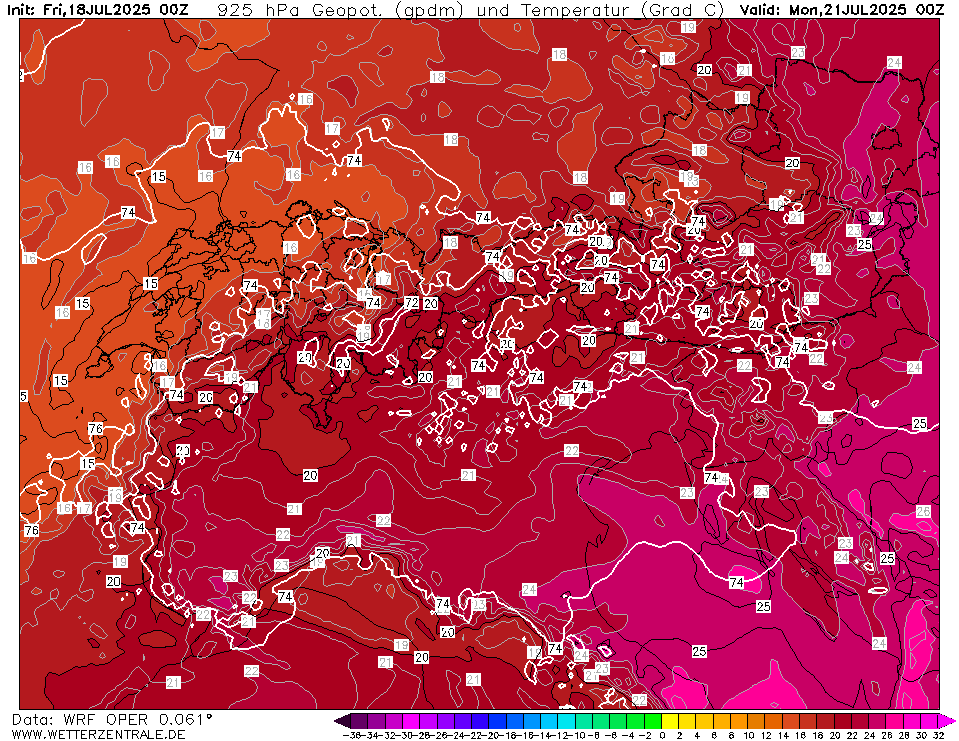Click the dark purple swatch between -38 and -34
The height and width of the screenshot is (741, 959).
click(359, 721)
